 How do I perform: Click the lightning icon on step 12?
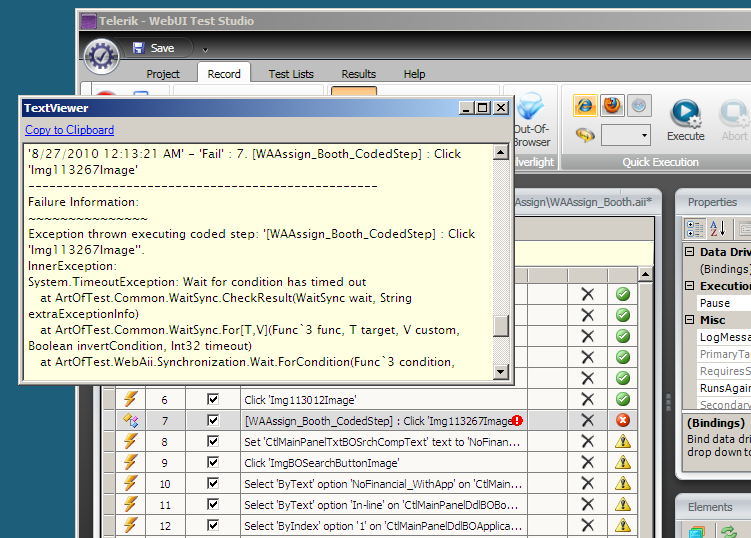(130, 526)
